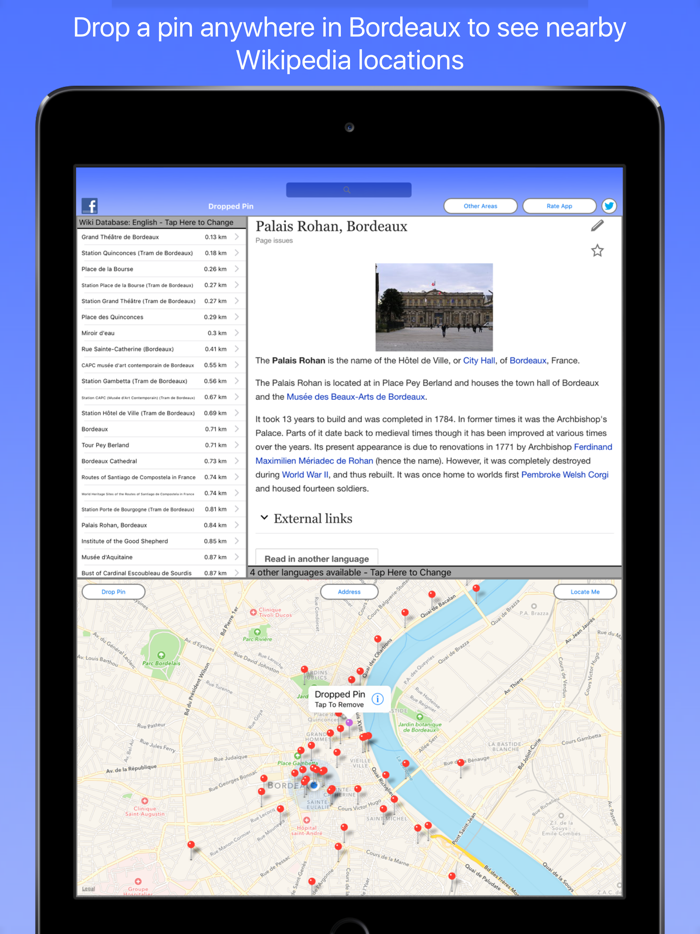Tap the Read in another language button
Image resolution: width=700 pixels, height=934 pixels.
[316, 558]
